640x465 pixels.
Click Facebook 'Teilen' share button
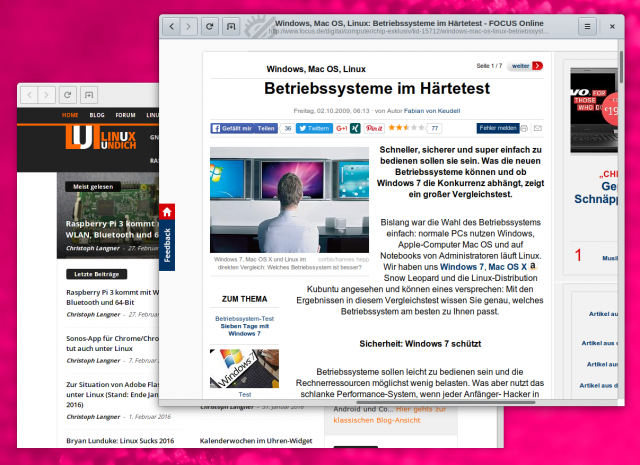click(x=266, y=128)
